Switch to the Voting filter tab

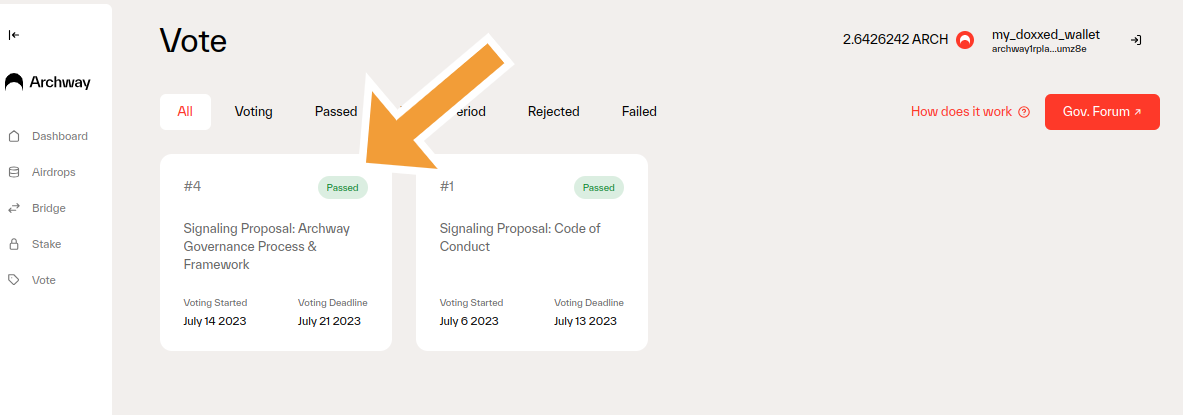(x=253, y=112)
